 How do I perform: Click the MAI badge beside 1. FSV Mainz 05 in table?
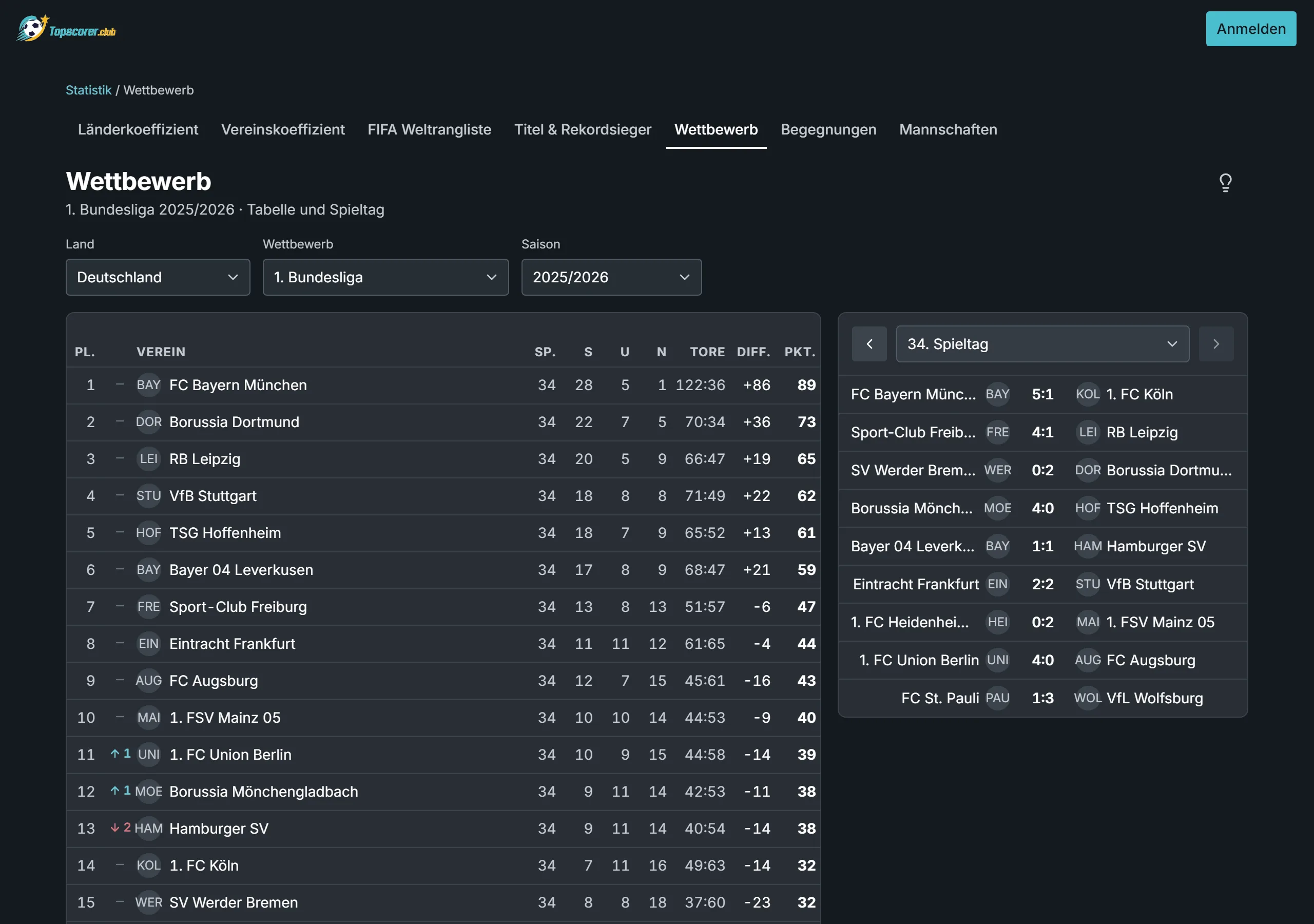click(149, 717)
